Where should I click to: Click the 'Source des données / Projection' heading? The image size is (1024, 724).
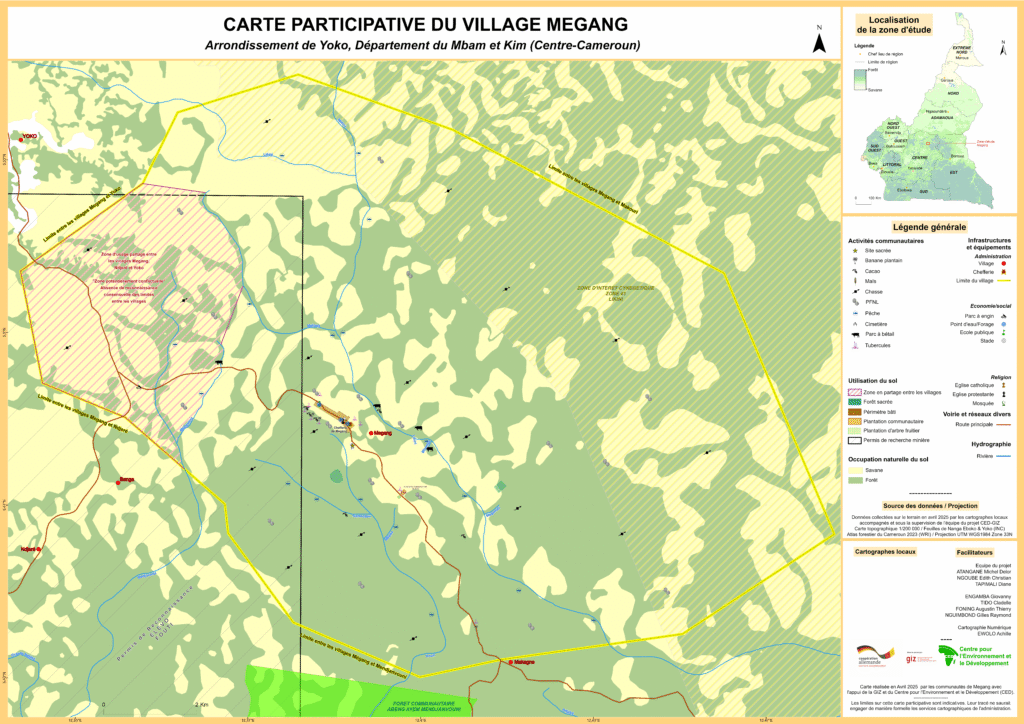(x=930, y=505)
